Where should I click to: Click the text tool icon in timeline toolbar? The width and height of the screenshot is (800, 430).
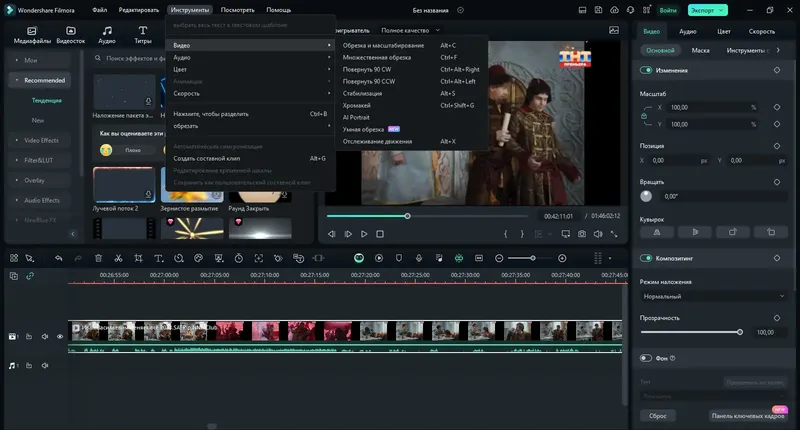point(159,258)
